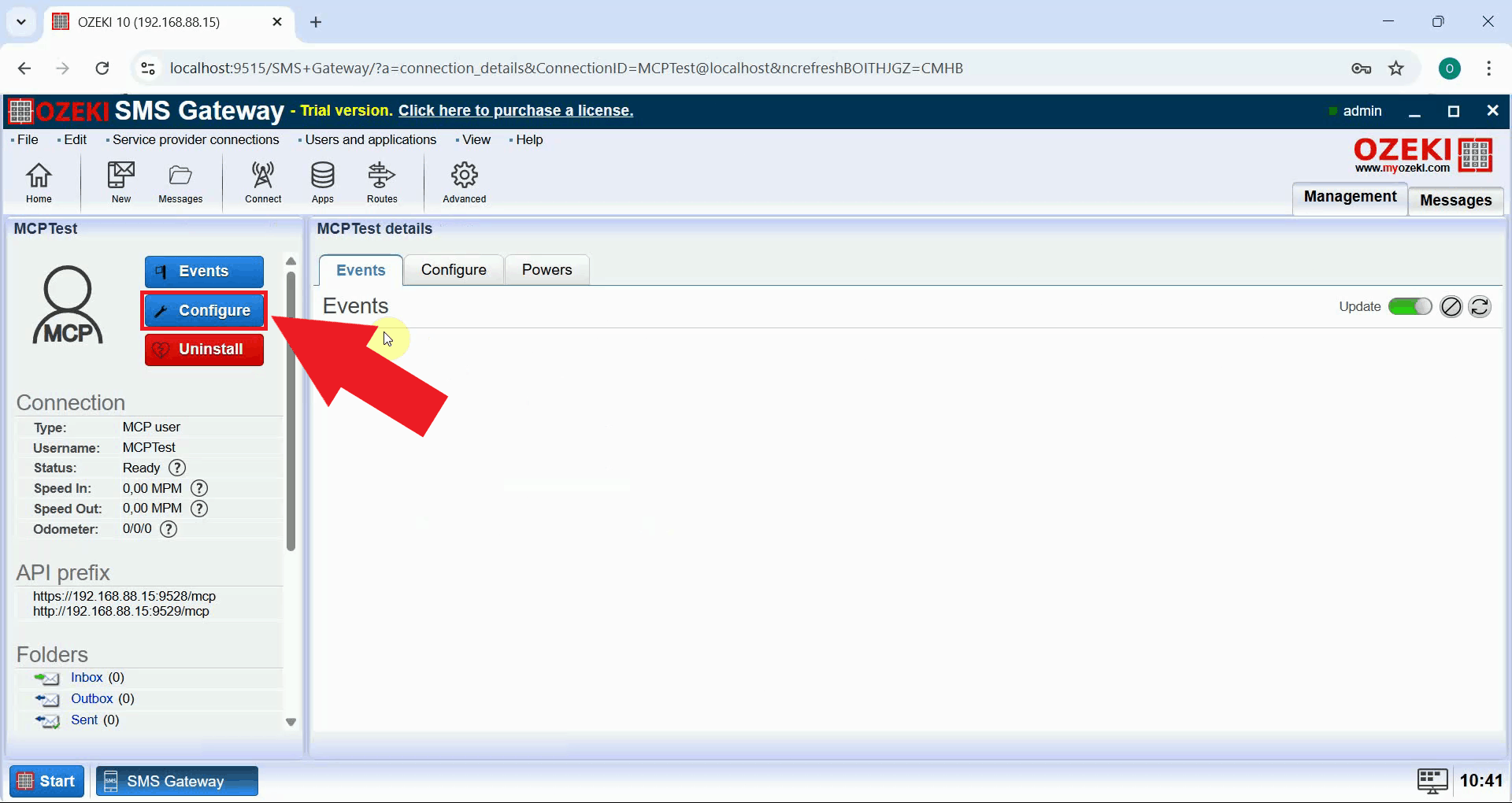Open the Chrome menu
Screen dimensions: 1512x803
(1488, 68)
